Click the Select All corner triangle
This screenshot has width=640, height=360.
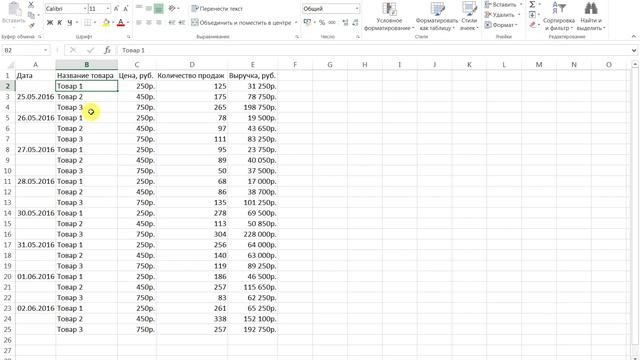tap(10, 64)
